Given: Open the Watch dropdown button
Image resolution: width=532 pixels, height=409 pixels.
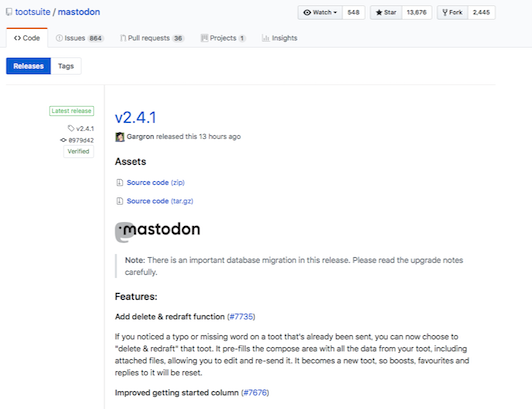Looking at the screenshot, I should pos(320,13).
